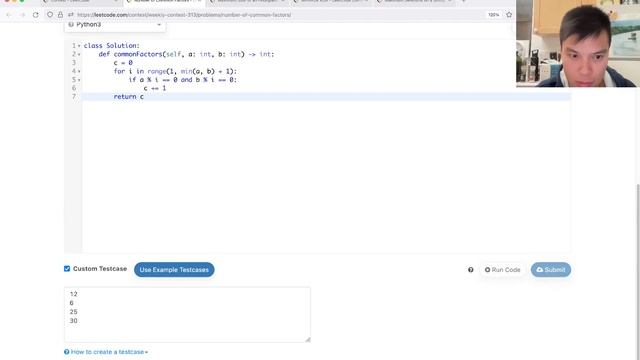Click the 'c = 0' code line
Screen dimensions: 640x360
(x=123, y=63)
